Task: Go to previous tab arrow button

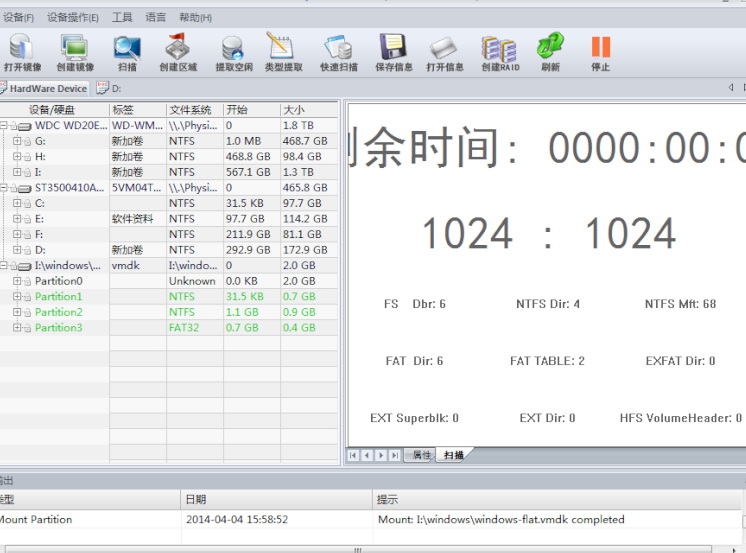Action: (x=367, y=455)
